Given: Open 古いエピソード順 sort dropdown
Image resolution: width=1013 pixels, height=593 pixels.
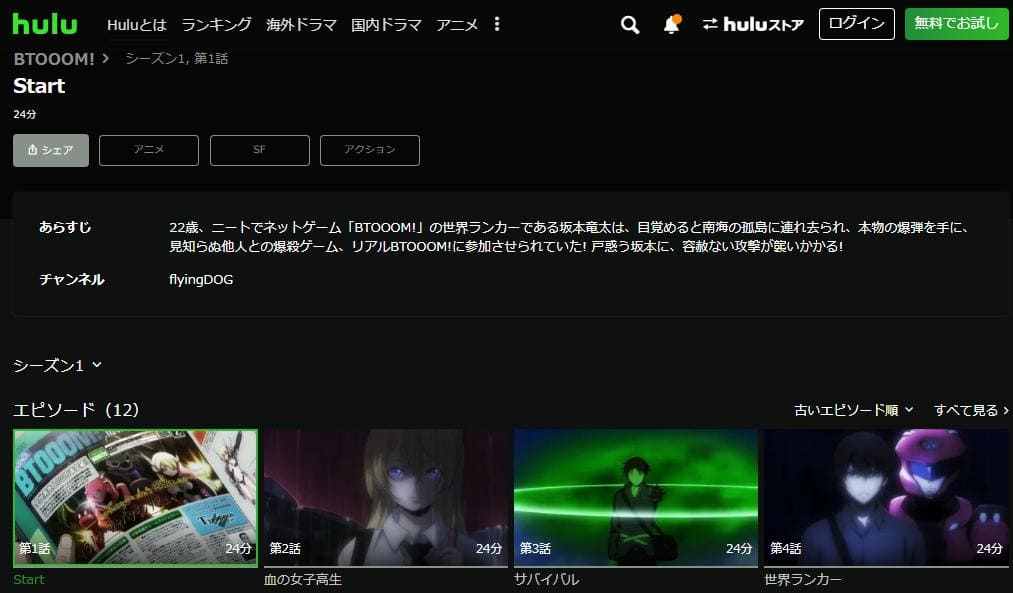Looking at the screenshot, I should (853, 410).
